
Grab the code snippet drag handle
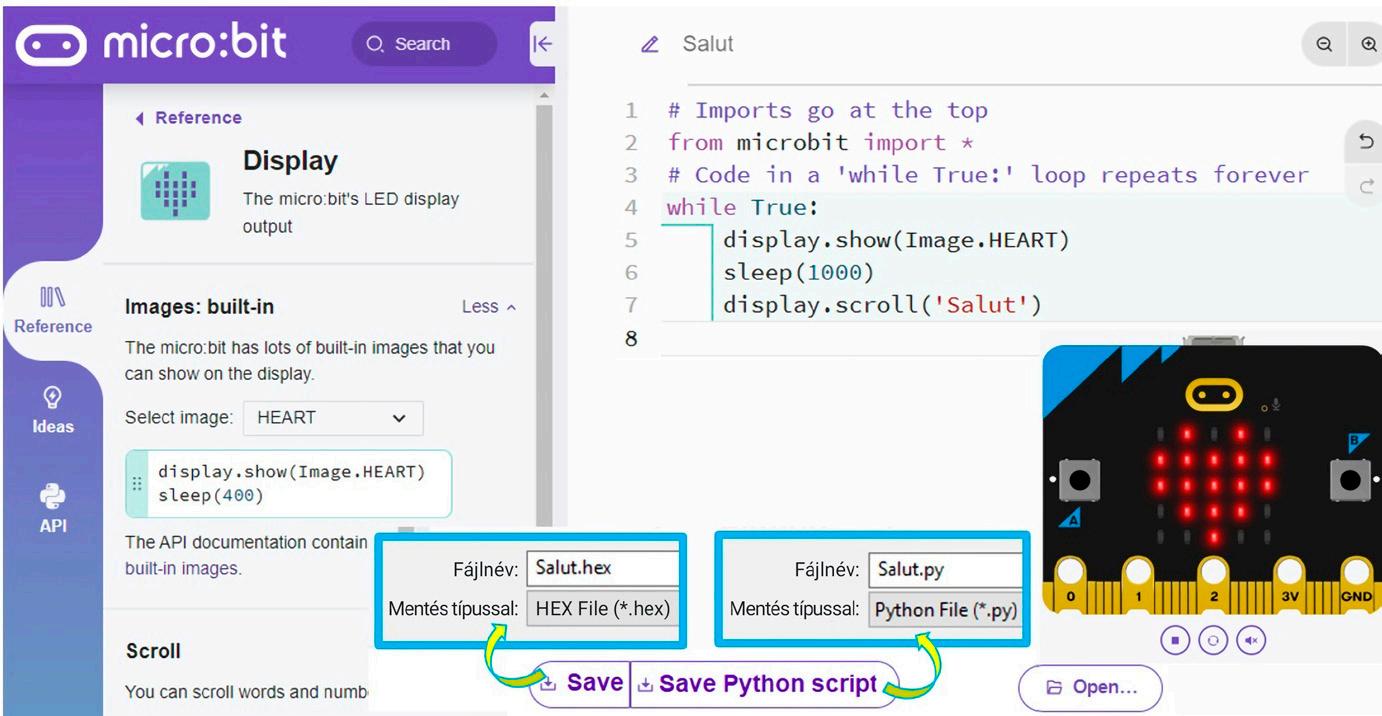click(137, 484)
